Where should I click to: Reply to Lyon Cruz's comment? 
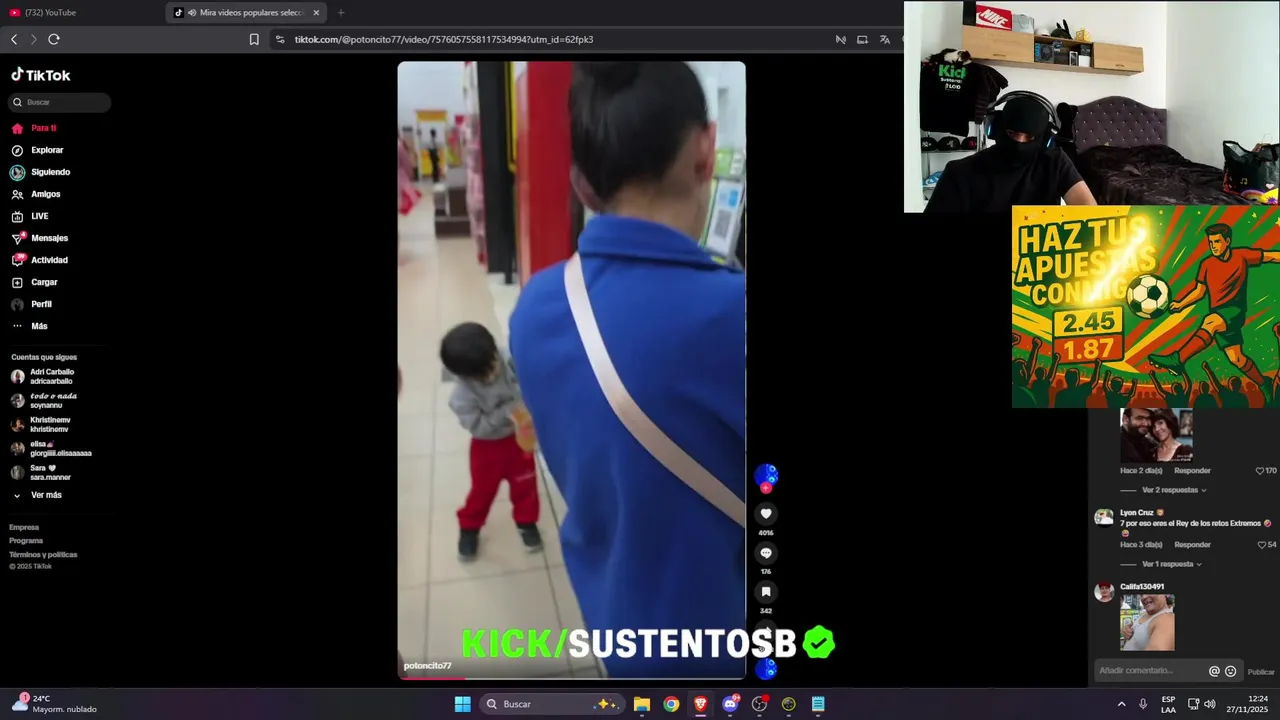(x=1192, y=544)
